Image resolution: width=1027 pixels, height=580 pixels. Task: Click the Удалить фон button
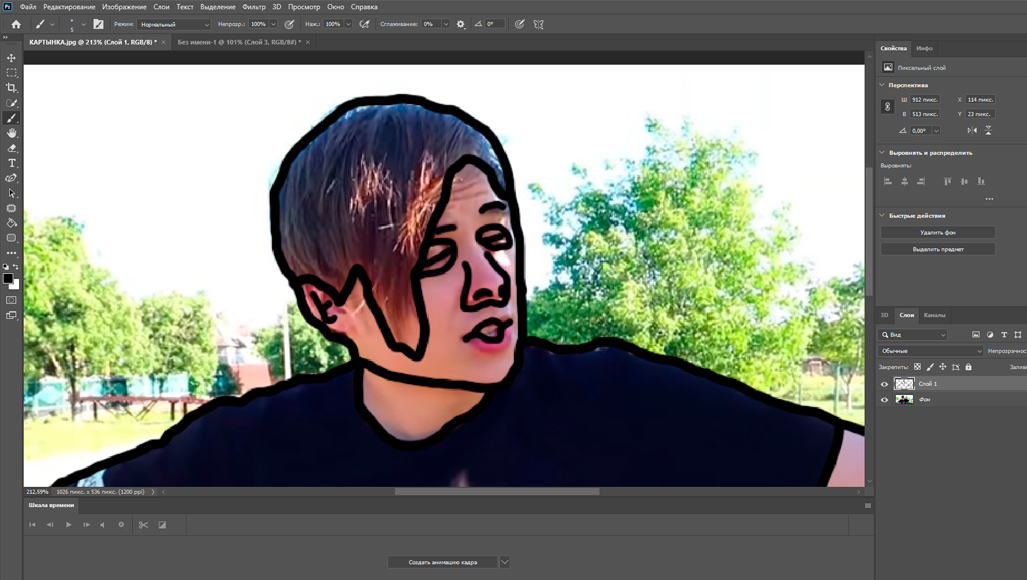coord(937,232)
